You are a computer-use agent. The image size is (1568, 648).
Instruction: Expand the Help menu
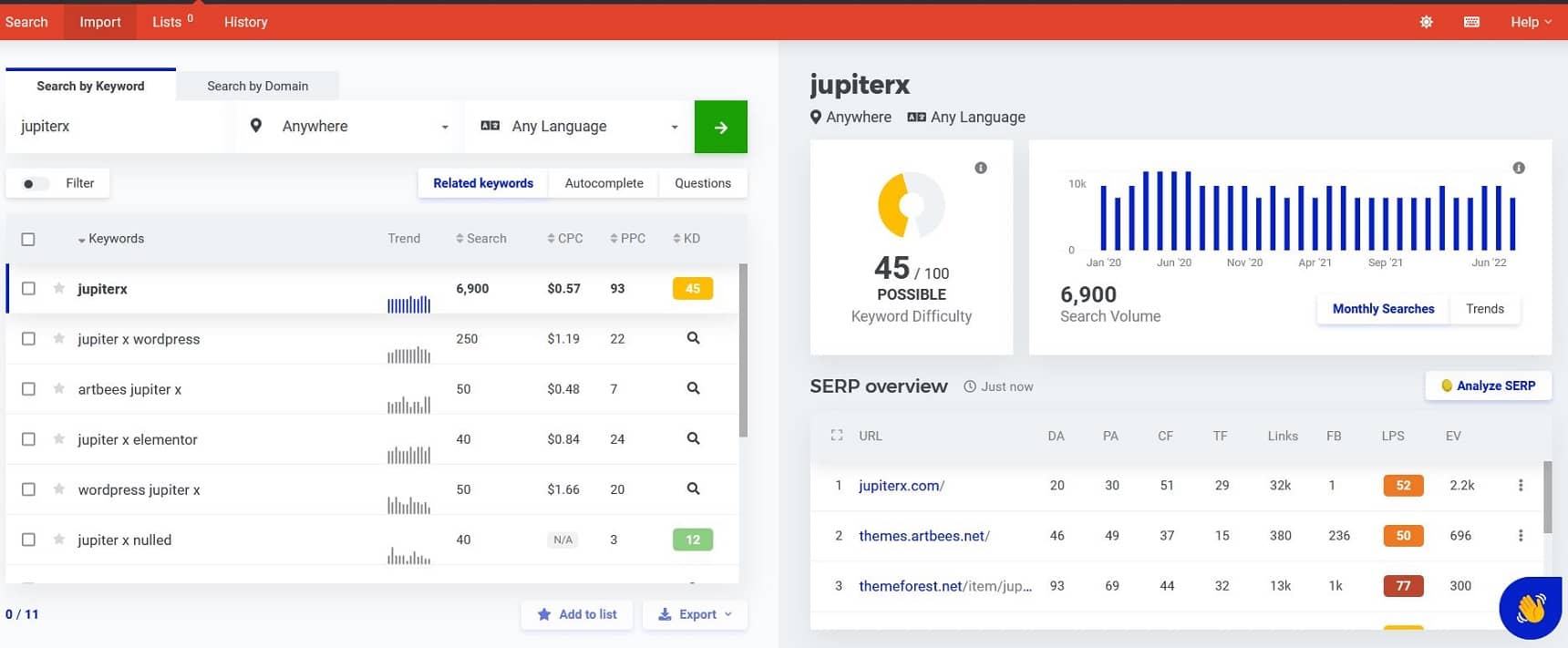pos(1531,22)
